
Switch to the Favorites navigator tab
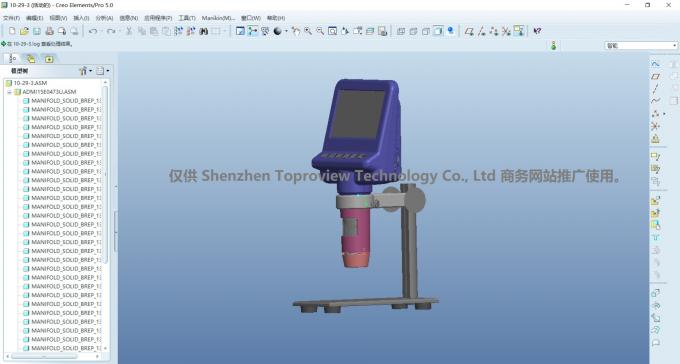click(49, 59)
